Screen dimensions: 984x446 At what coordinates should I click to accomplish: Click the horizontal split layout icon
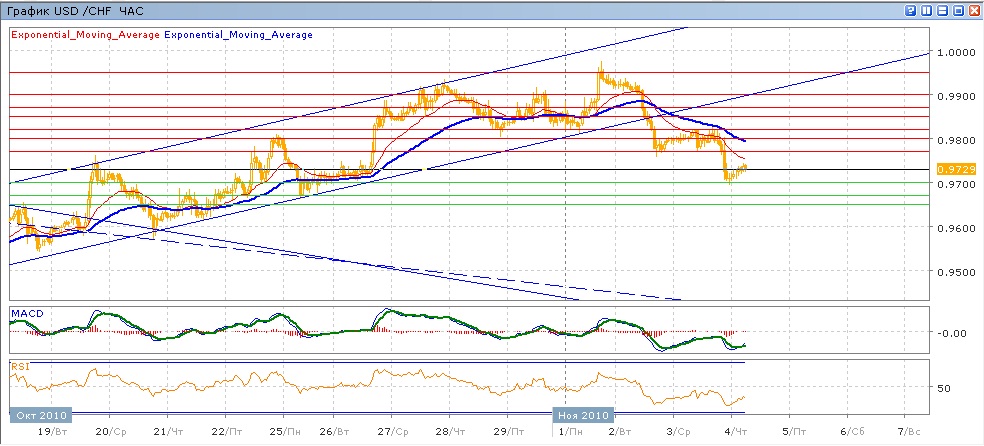tap(942, 10)
